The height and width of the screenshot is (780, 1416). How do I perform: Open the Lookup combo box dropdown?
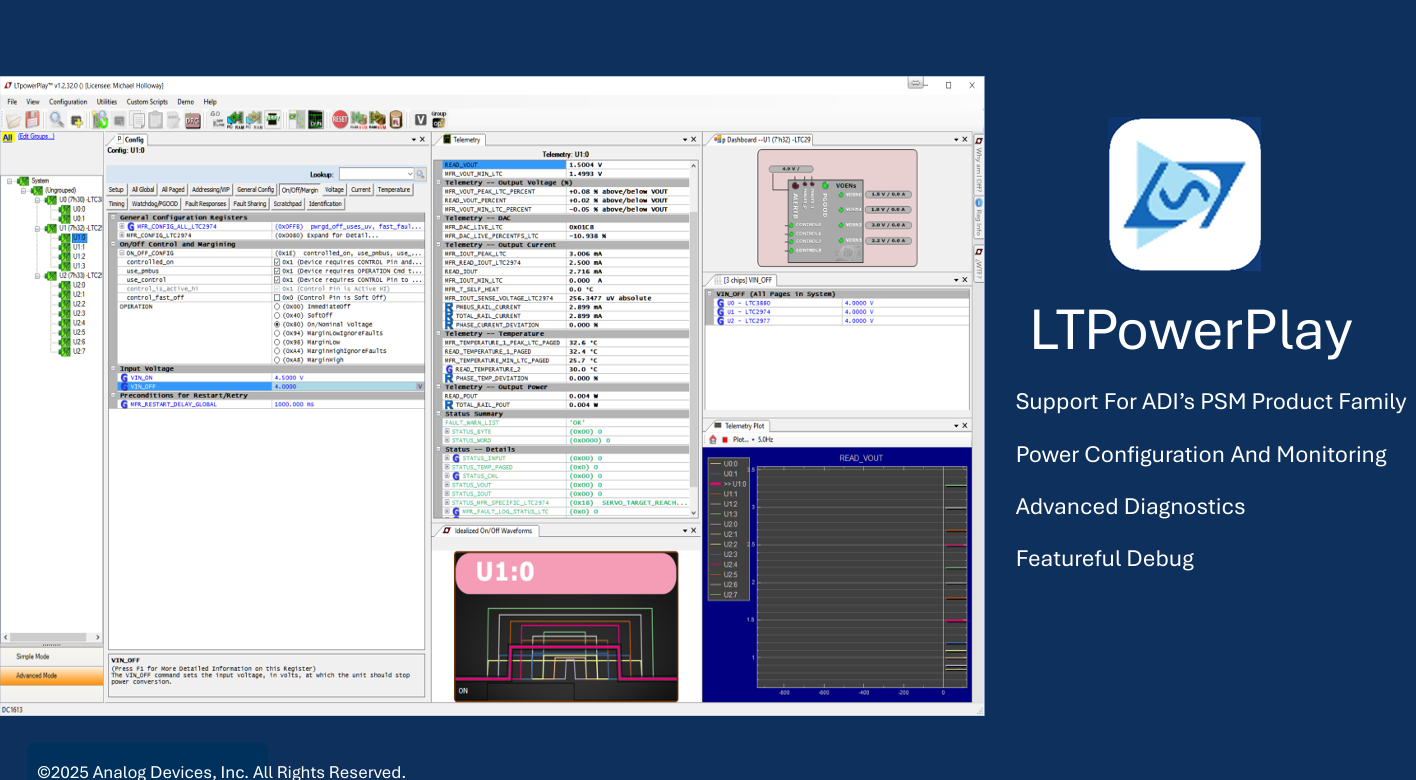pyautogui.click(x=409, y=174)
